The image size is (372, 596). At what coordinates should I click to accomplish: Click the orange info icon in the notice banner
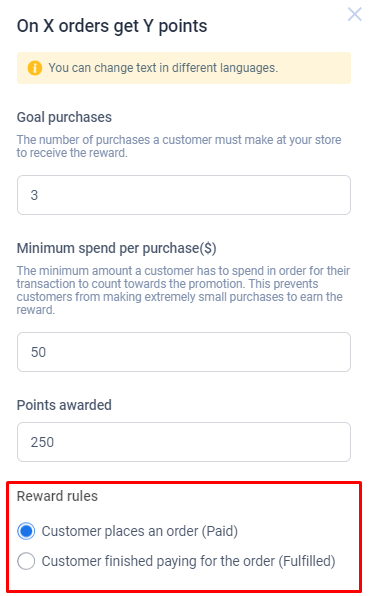pos(35,68)
